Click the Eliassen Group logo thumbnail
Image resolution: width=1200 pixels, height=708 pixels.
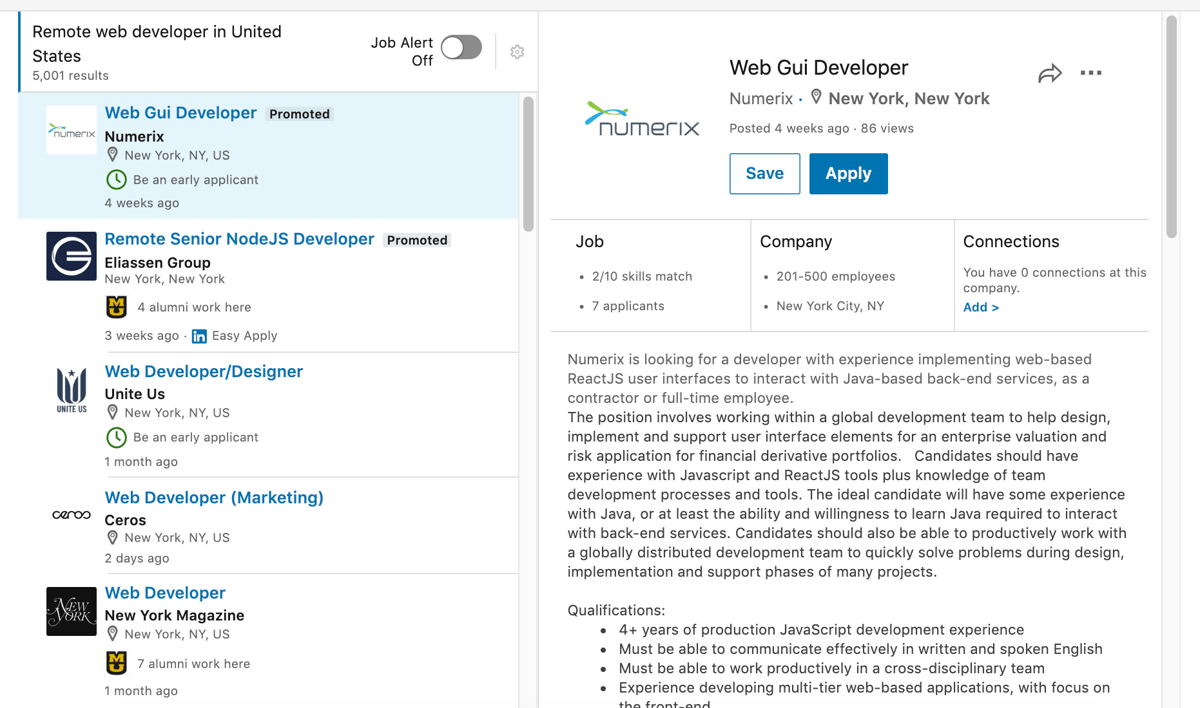(x=71, y=256)
